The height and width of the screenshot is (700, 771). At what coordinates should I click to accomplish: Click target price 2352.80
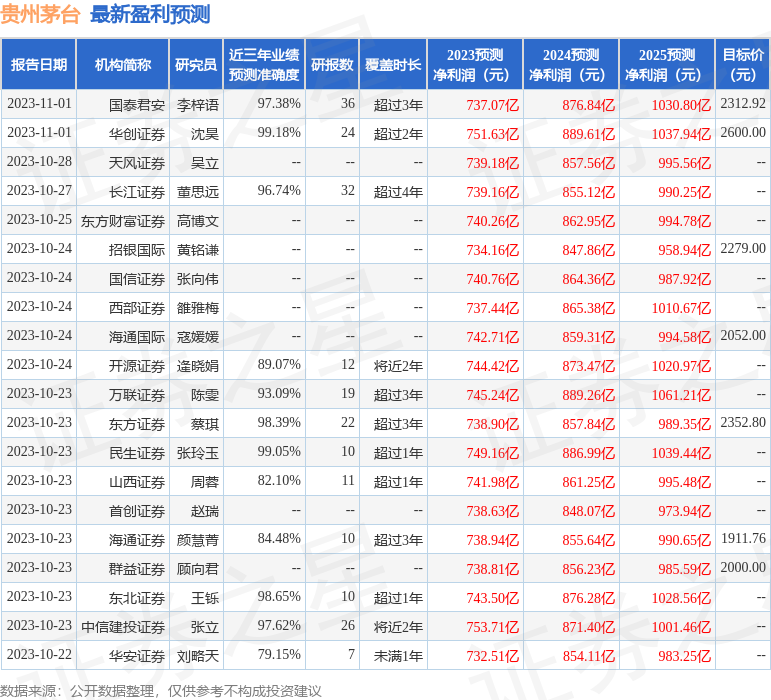(743, 422)
